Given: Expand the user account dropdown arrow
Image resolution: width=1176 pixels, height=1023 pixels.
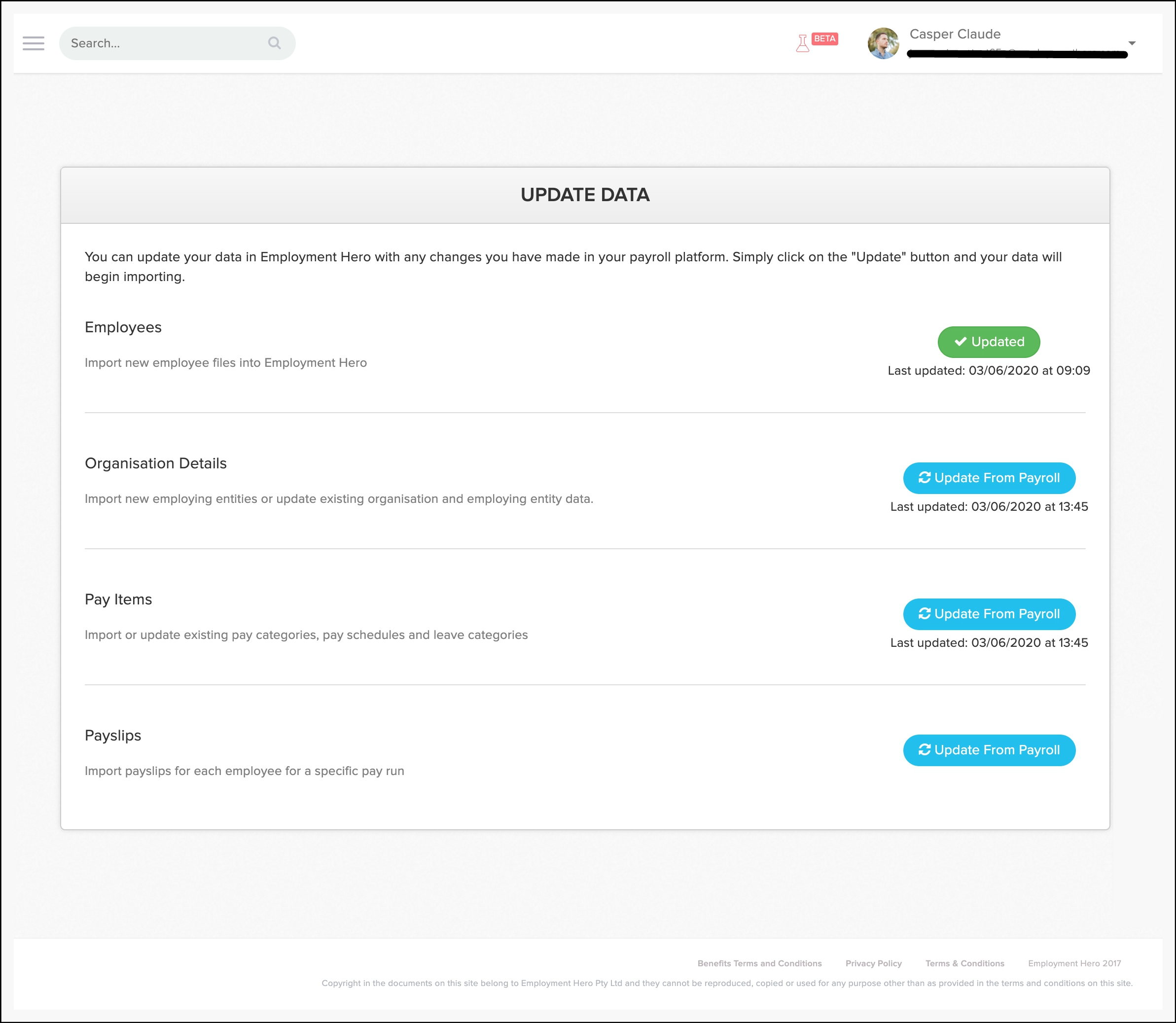Looking at the screenshot, I should coord(1132,43).
